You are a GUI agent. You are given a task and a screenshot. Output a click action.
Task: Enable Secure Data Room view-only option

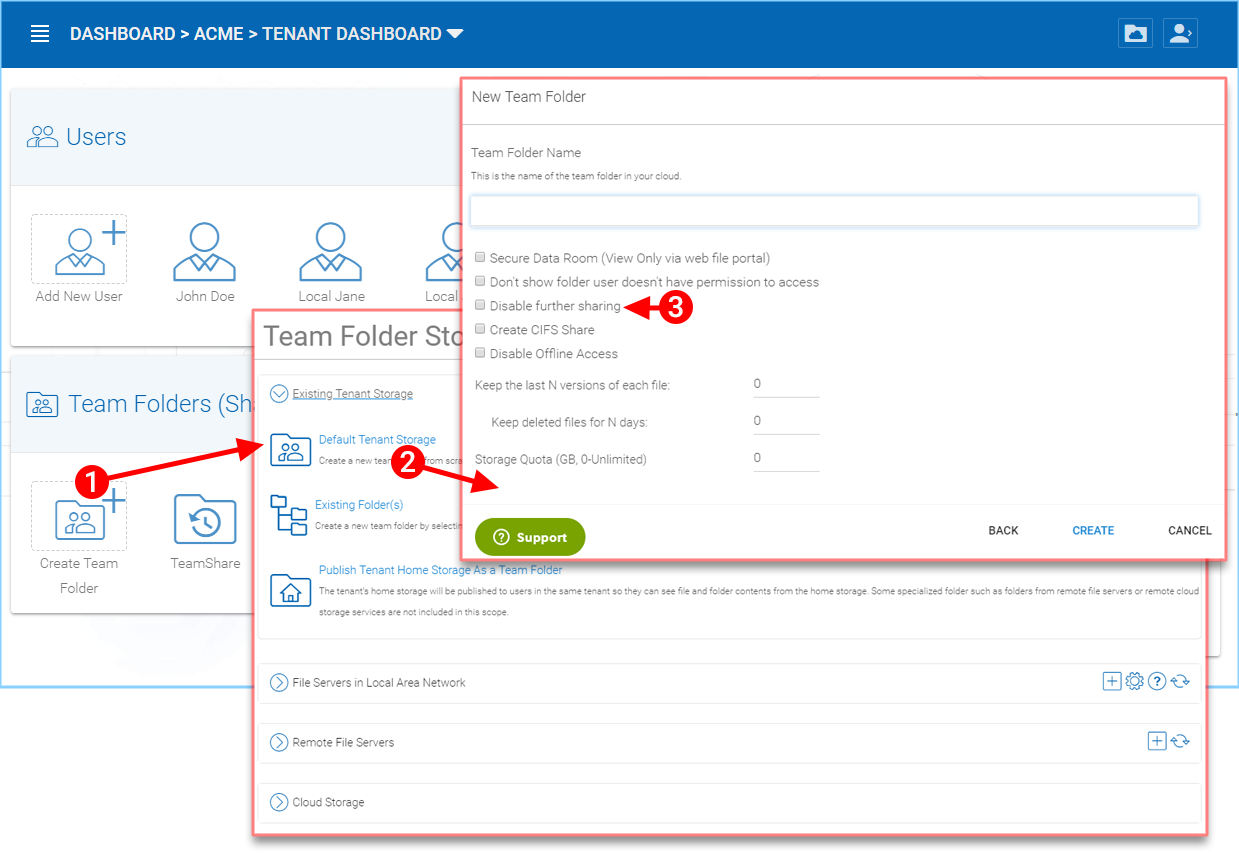click(x=479, y=256)
